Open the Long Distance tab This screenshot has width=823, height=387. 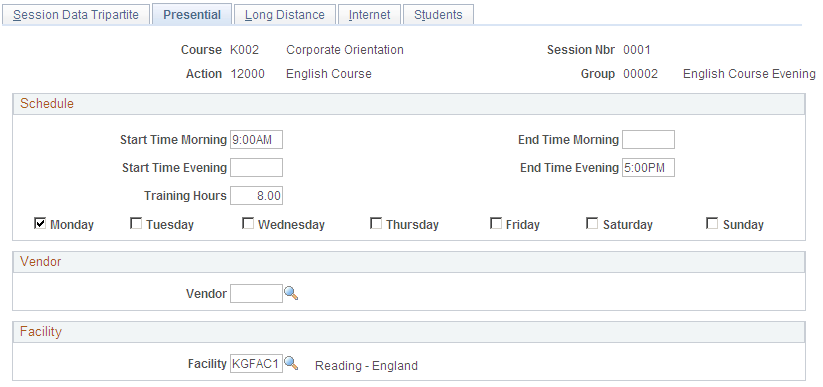coord(284,15)
